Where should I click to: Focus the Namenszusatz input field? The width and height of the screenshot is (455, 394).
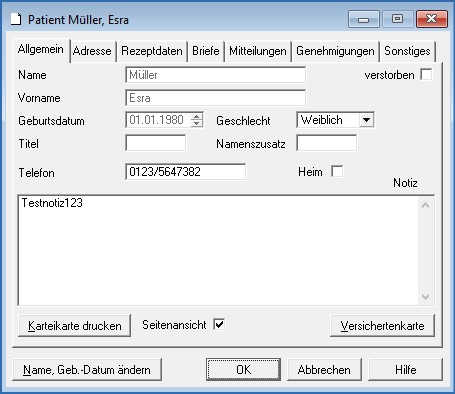327,143
